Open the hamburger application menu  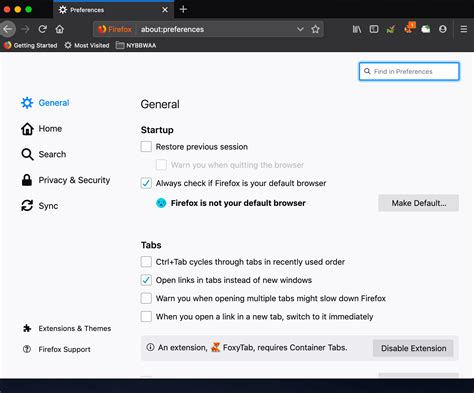(464, 29)
